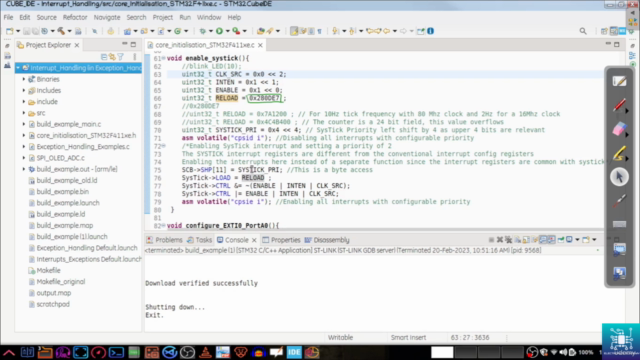Viewport: 640px width, 360px height.
Task: Click the Build hammer icon
Action: 61,31
